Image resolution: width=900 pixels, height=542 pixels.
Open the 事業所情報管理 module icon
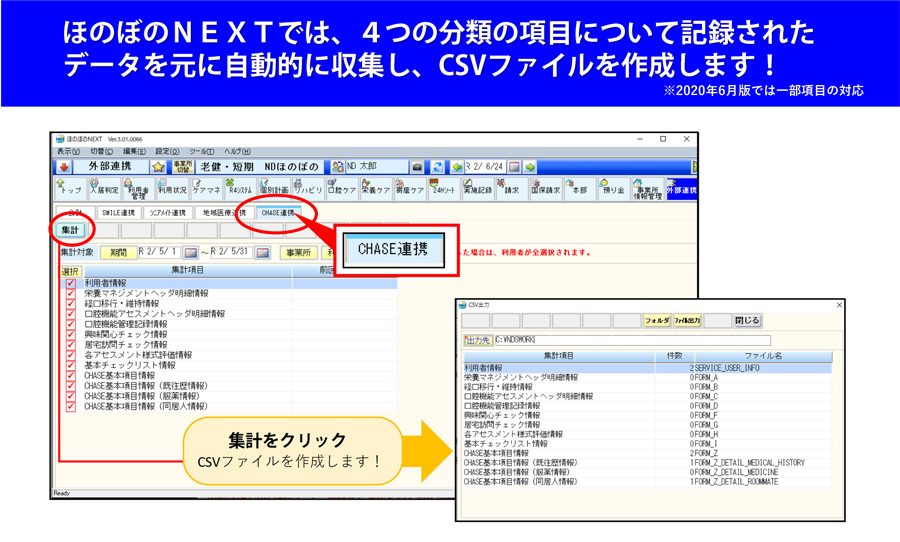tap(647, 189)
